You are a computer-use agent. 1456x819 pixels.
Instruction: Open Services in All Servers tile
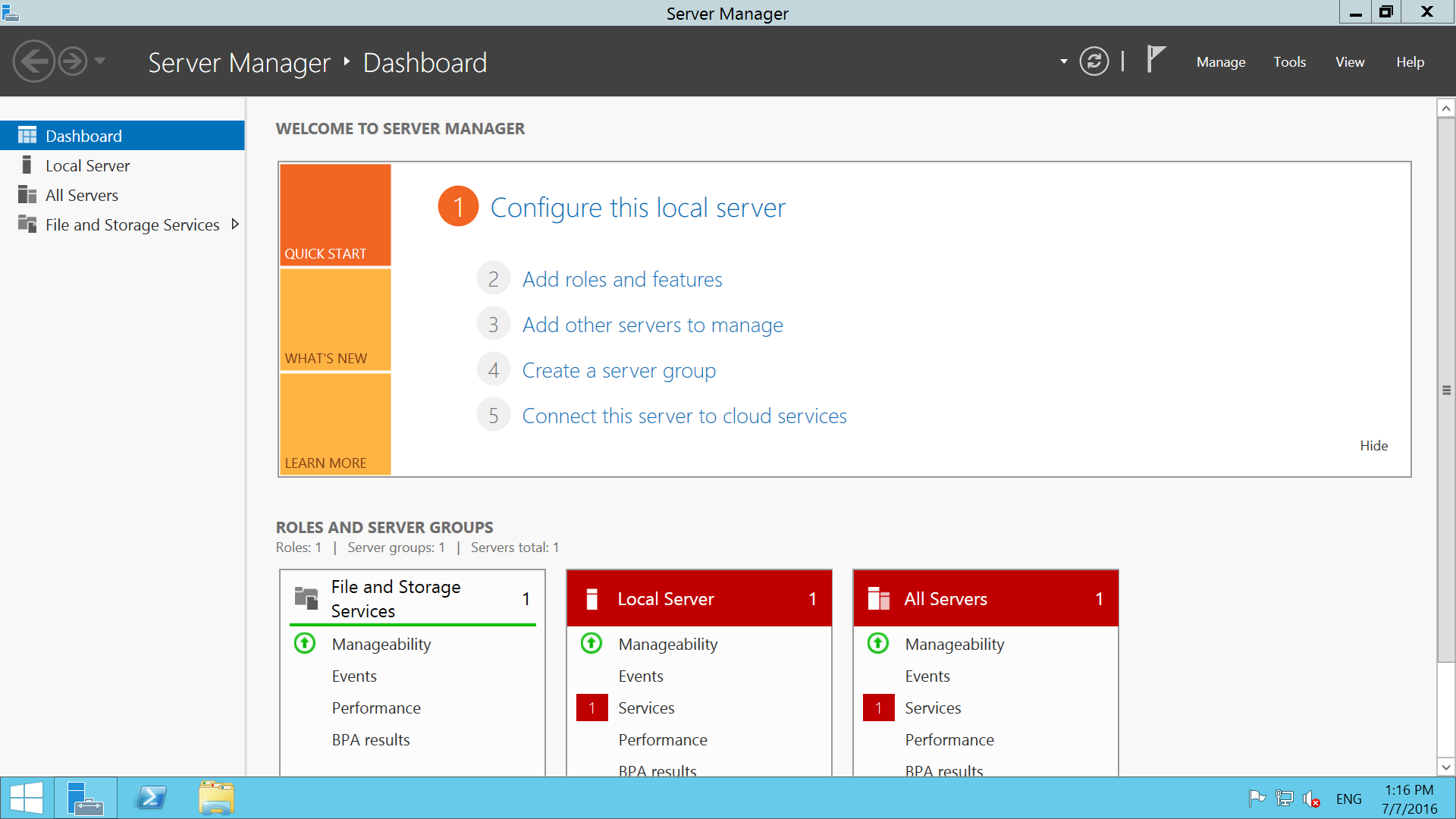[x=932, y=708]
